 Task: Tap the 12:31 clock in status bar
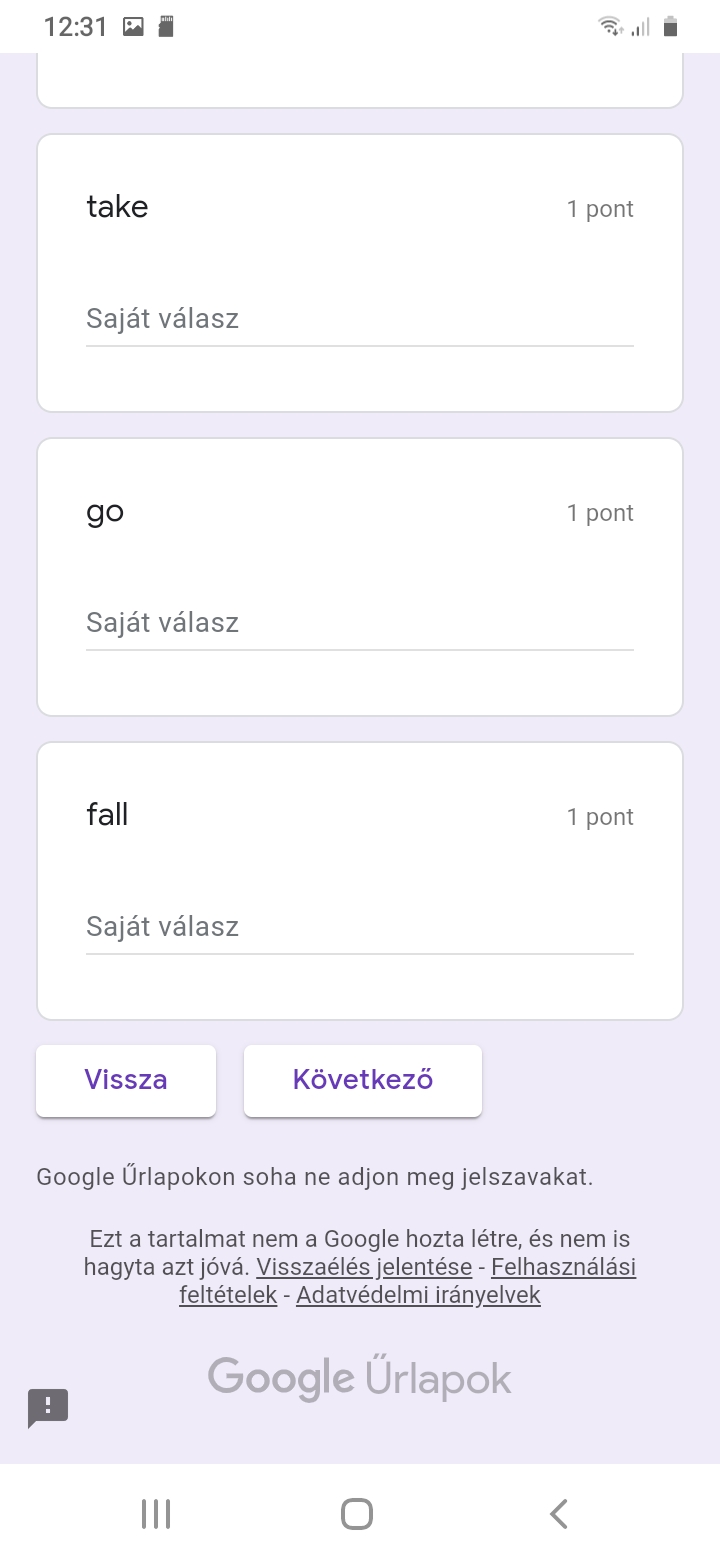coord(75,27)
